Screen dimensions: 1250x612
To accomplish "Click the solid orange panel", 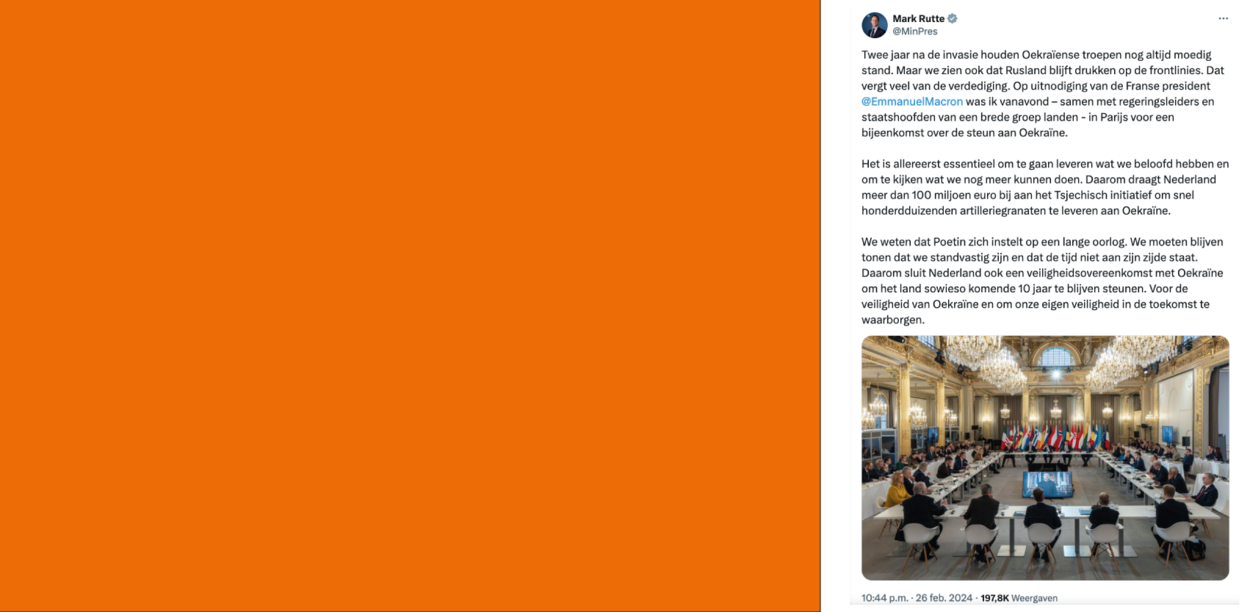I will pos(410,306).
